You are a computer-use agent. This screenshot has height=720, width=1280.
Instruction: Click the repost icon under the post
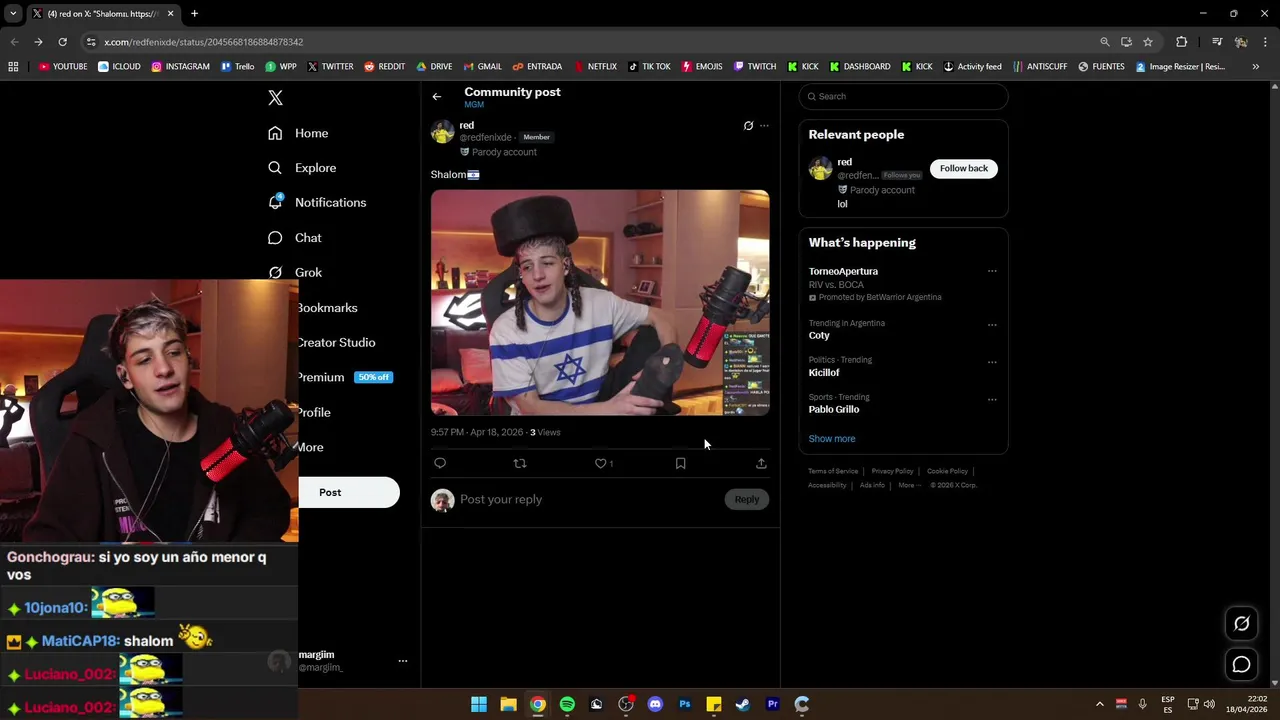[520, 463]
